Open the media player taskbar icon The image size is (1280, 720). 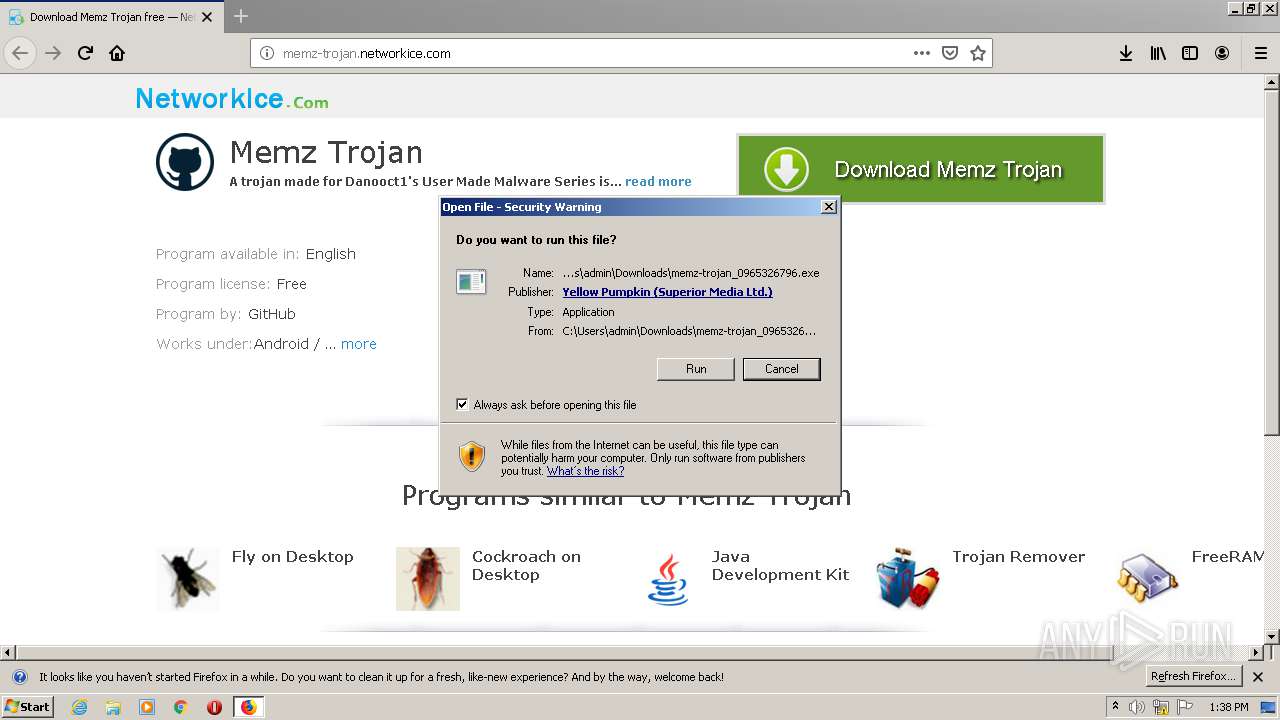pos(147,707)
